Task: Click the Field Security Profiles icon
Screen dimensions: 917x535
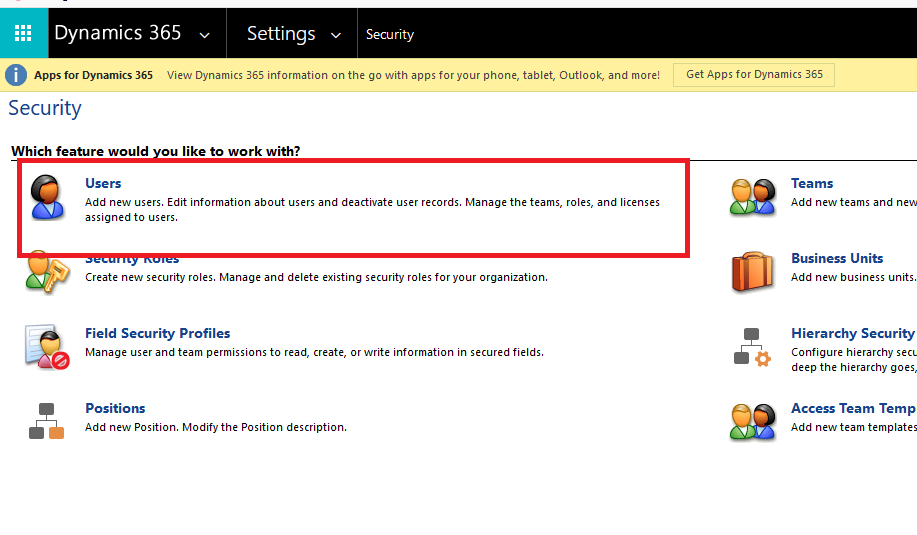Action: [x=47, y=347]
